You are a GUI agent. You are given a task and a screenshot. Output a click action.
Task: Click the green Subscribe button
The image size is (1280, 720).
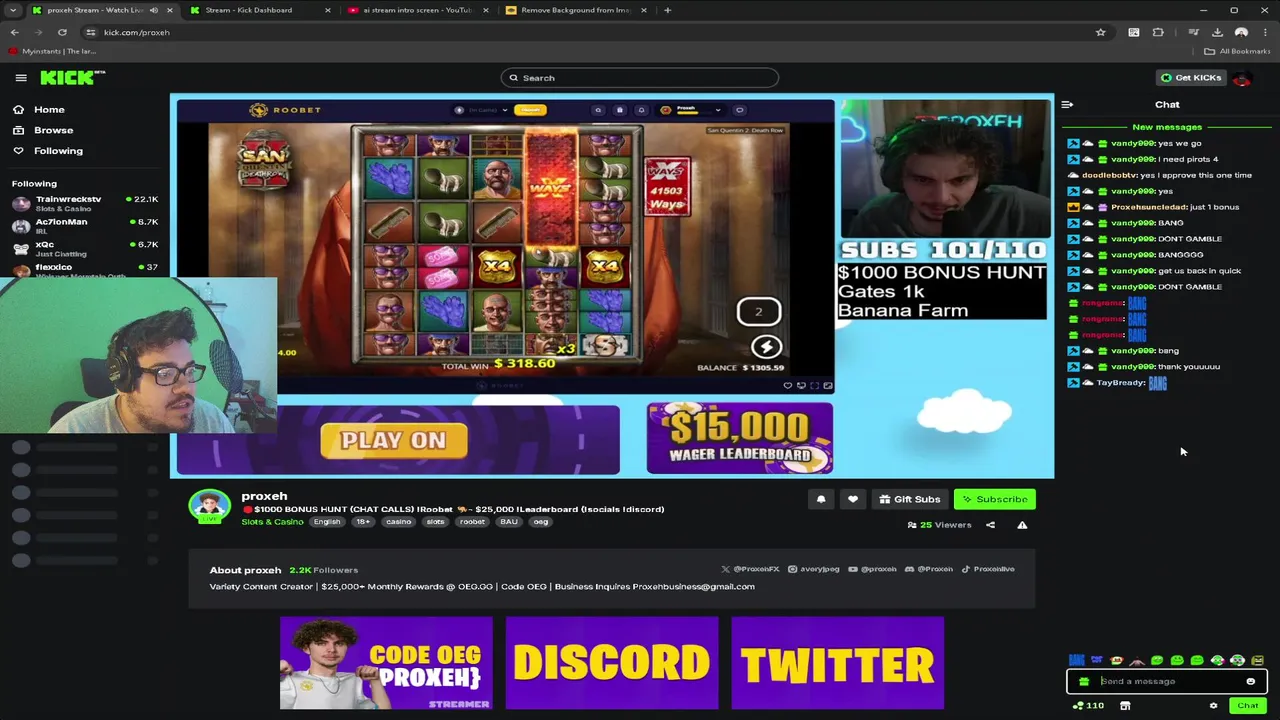[x=994, y=499]
